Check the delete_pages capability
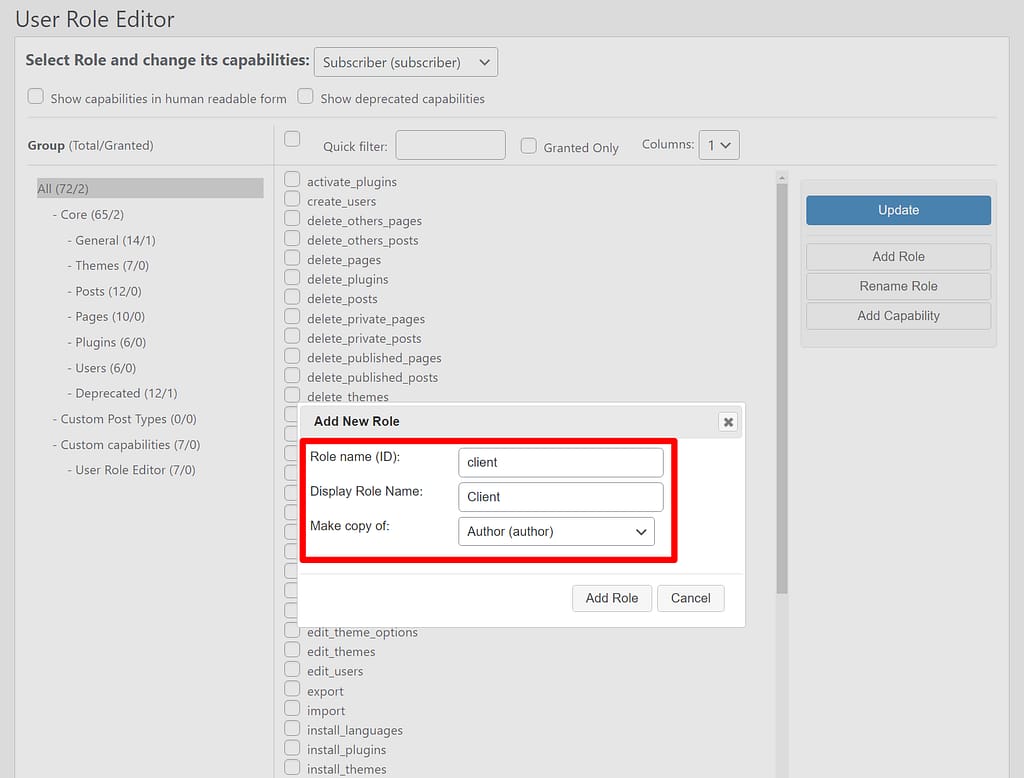The image size is (1024, 778). [292, 258]
